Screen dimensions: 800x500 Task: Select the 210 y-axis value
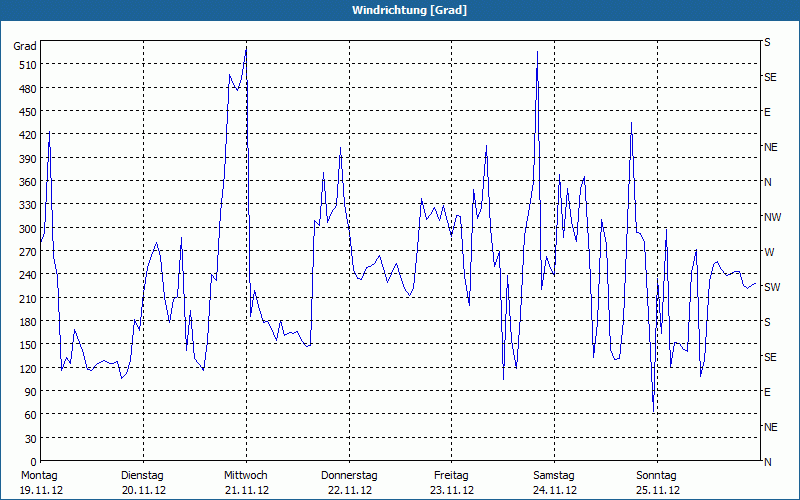point(28,298)
